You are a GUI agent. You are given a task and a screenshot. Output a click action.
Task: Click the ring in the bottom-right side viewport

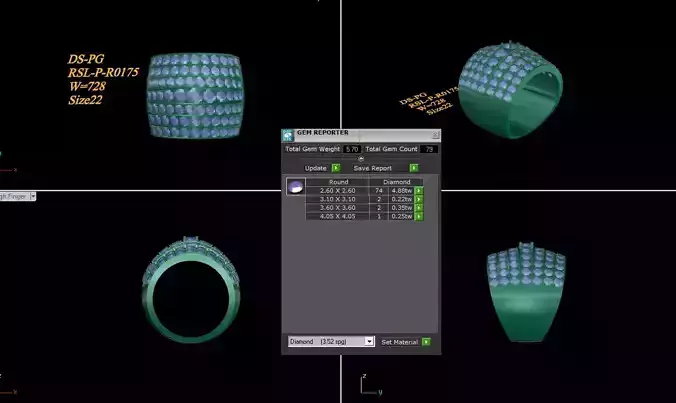pyautogui.click(x=526, y=292)
